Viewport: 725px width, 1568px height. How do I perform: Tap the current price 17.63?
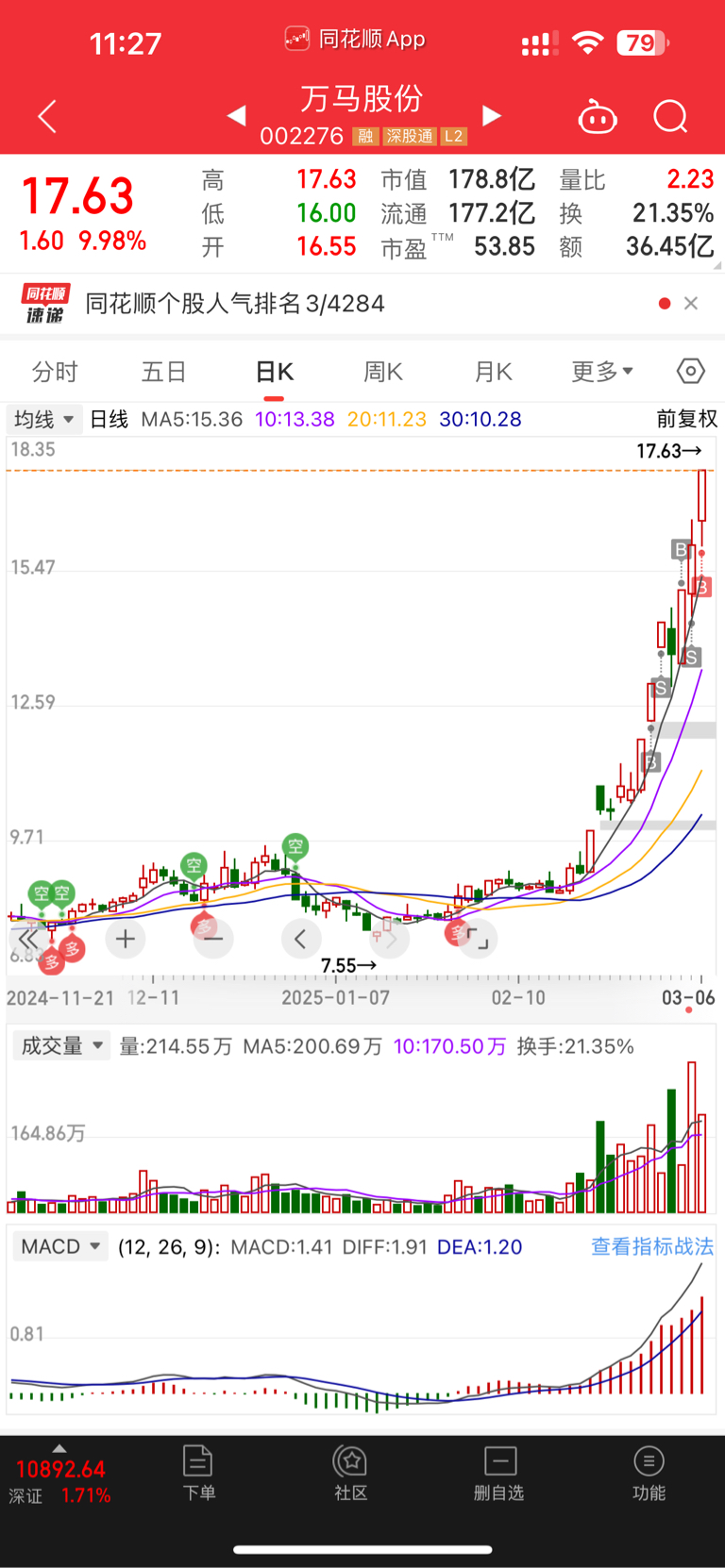78,196
